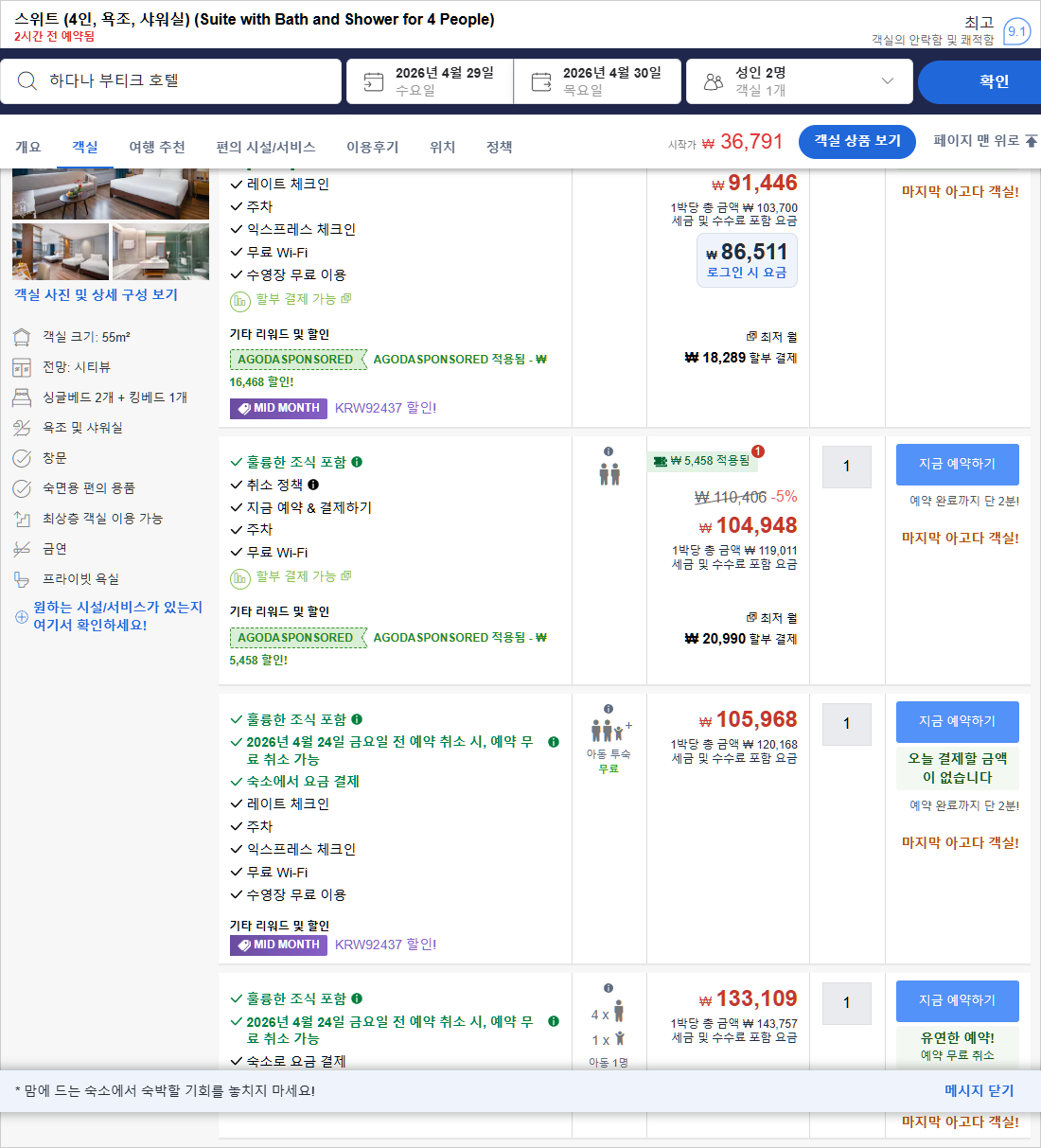Click occupancy icon with free child stay

click(x=612, y=730)
